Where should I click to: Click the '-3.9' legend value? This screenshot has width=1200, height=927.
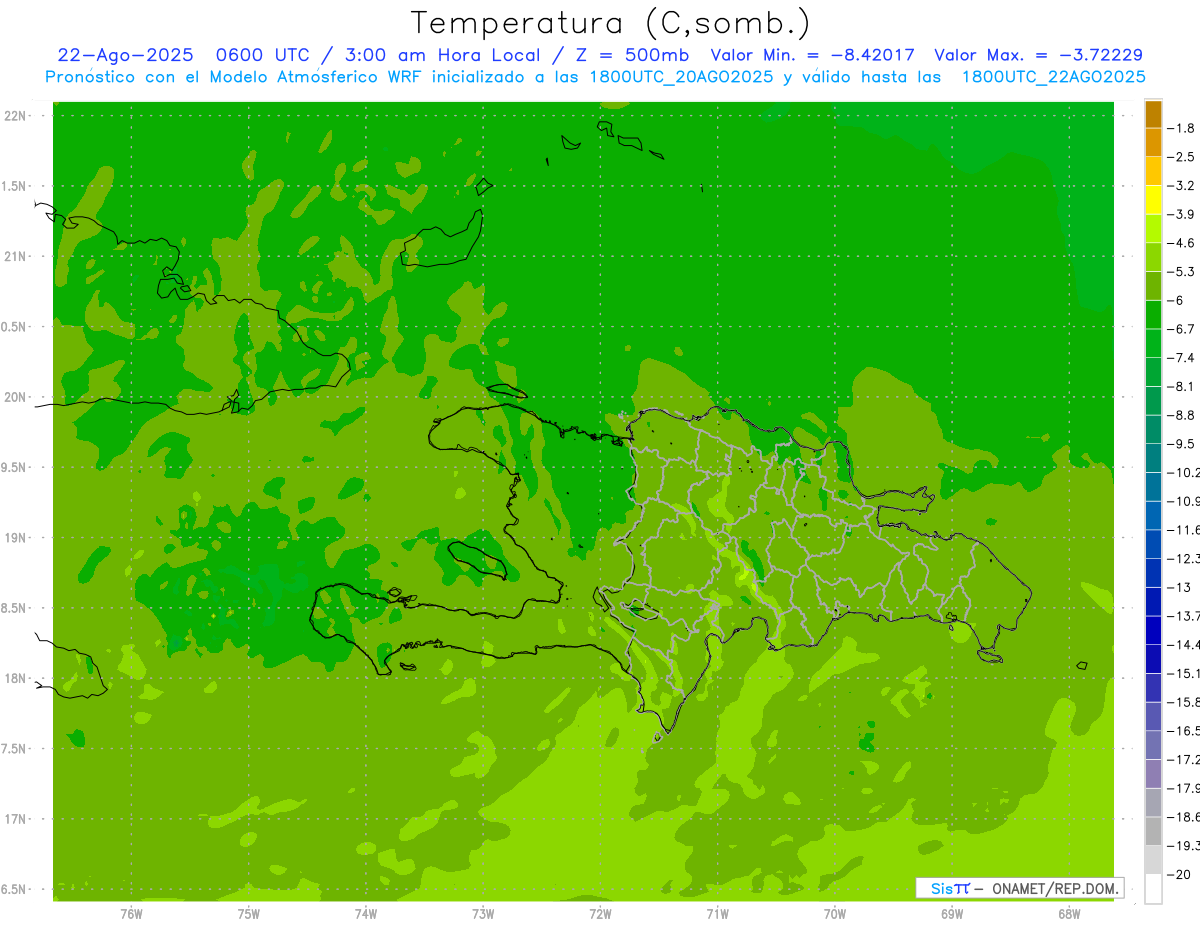pos(1181,214)
